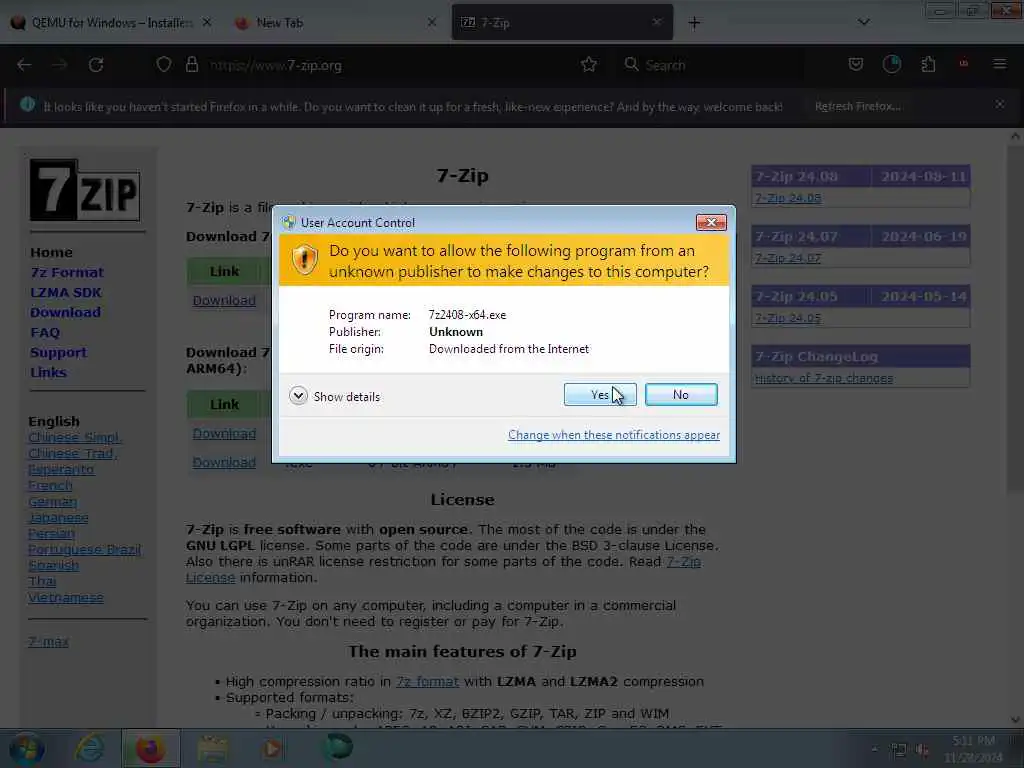1024x768 pixels.
Task: Click the red uBlock extension icon
Action: [963, 64]
